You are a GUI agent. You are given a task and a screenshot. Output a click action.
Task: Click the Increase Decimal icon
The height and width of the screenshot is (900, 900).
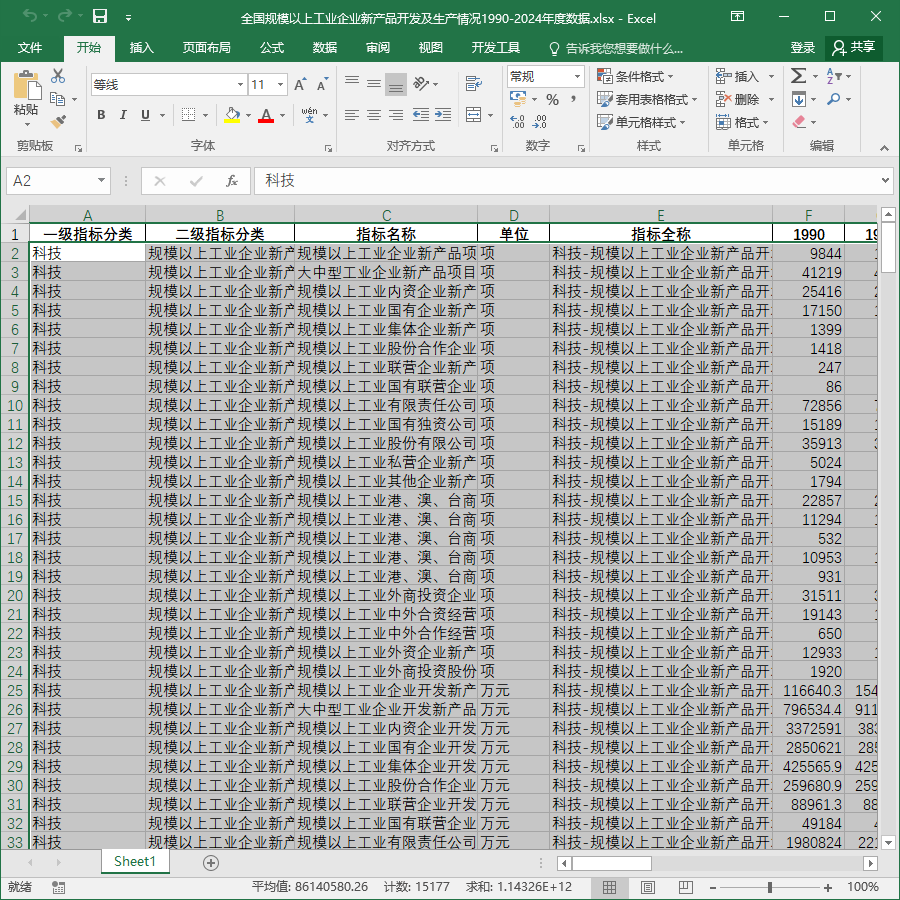click(517, 122)
